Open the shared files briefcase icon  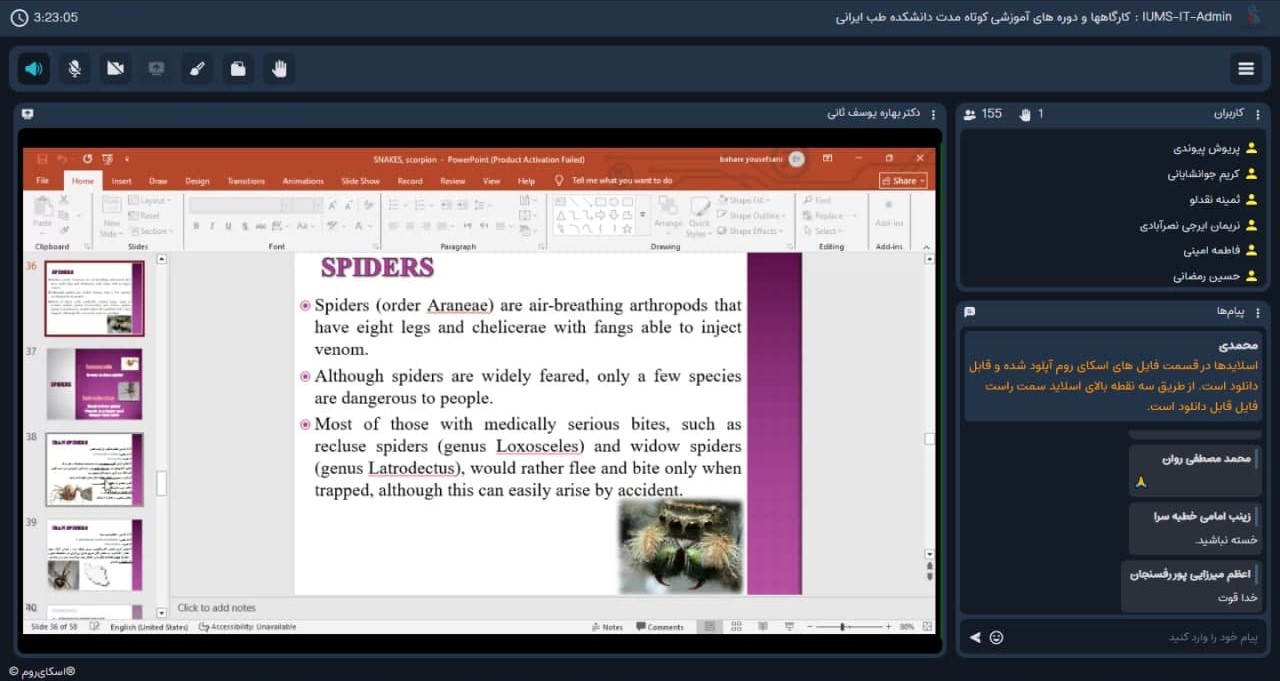(x=238, y=68)
